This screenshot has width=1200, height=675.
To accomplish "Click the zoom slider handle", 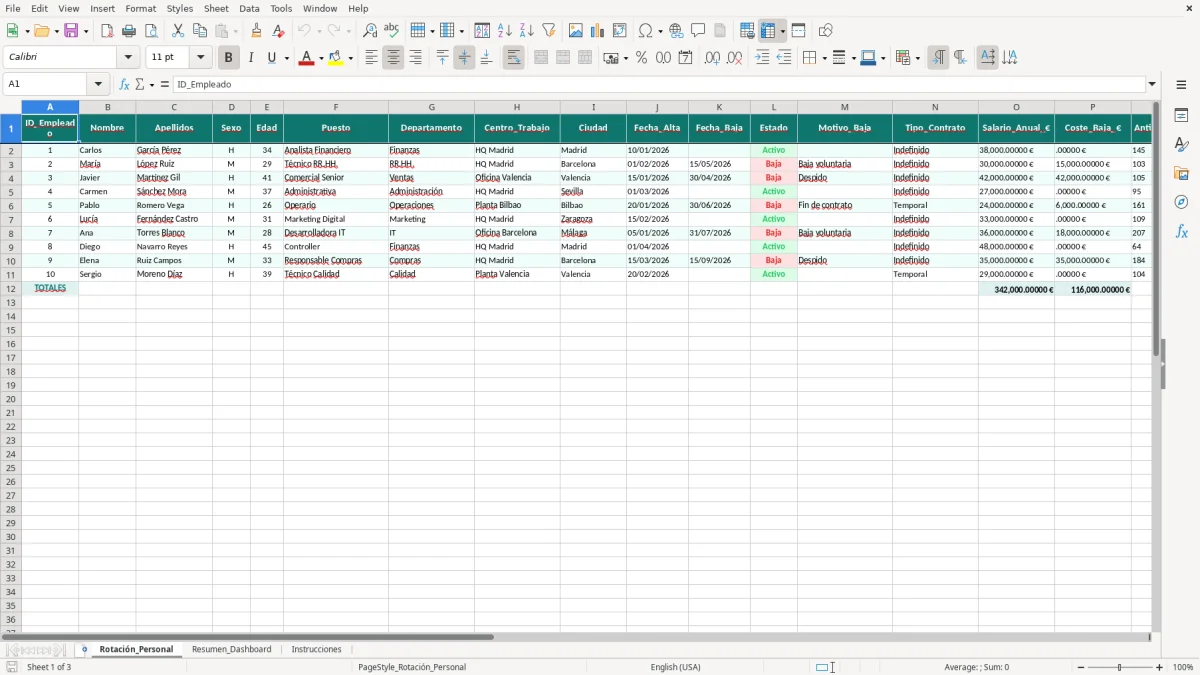I will (1120, 667).
